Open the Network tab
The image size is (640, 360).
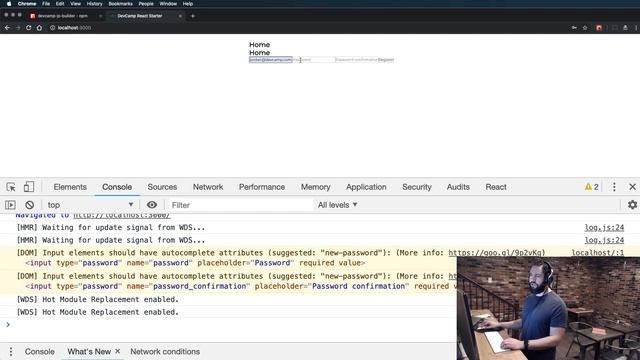[208, 187]
